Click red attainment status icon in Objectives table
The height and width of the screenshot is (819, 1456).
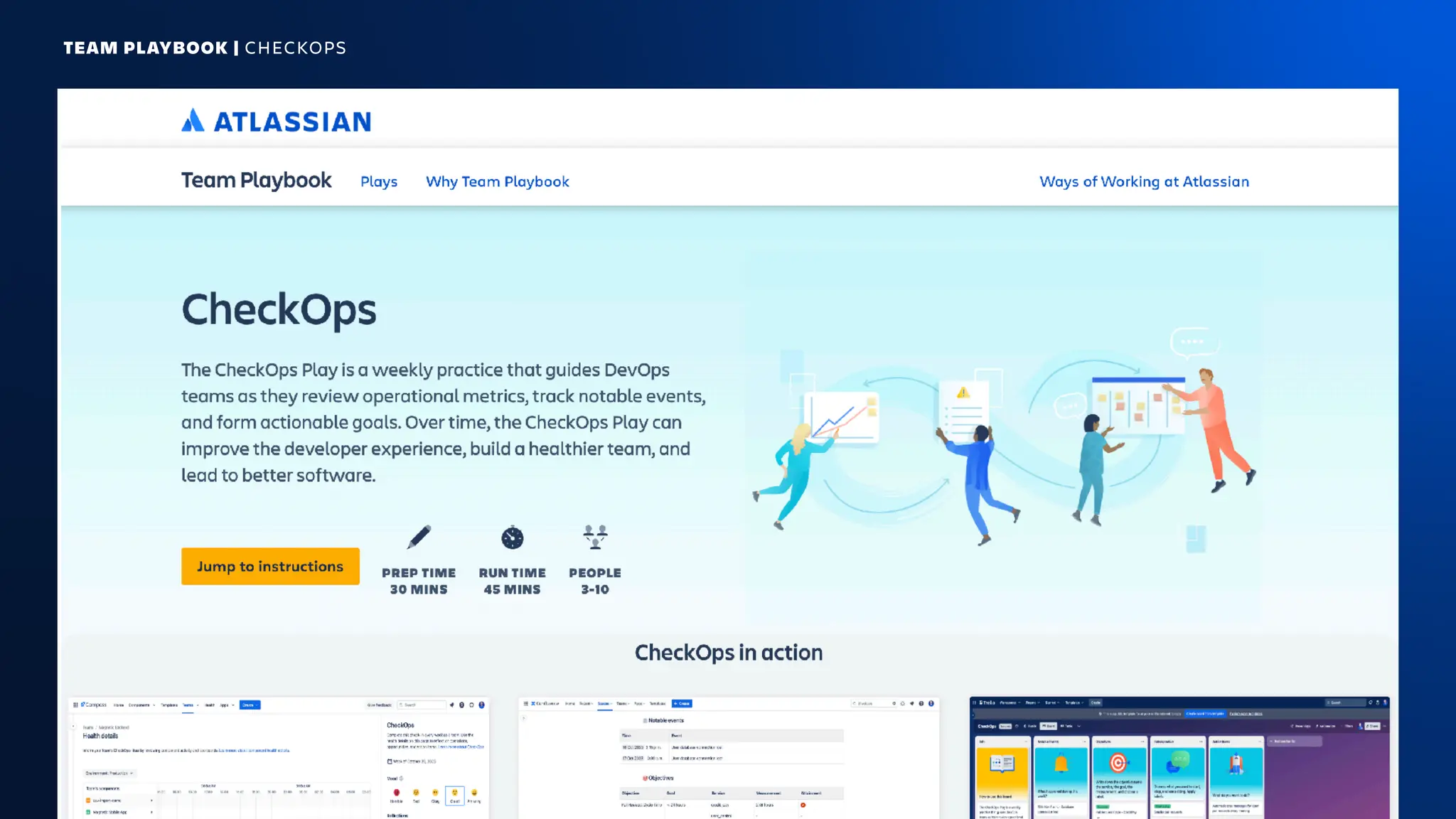(803, 805)
